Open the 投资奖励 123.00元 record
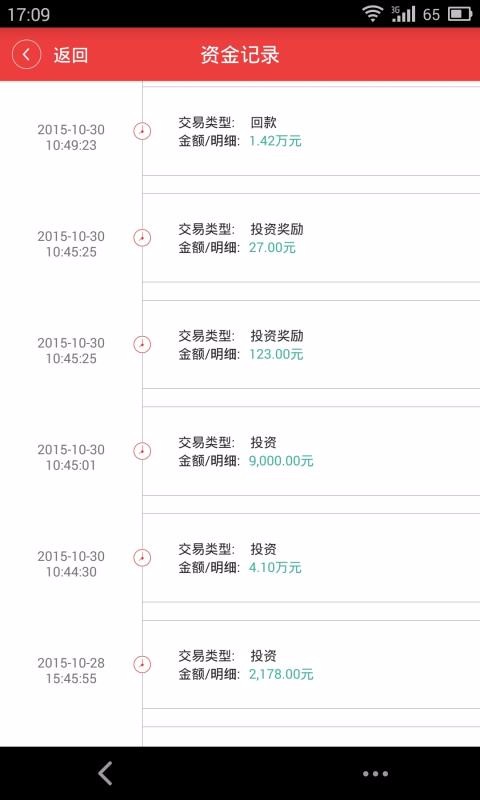This screenshot has width=480, height=800. (x=311, y=344)
